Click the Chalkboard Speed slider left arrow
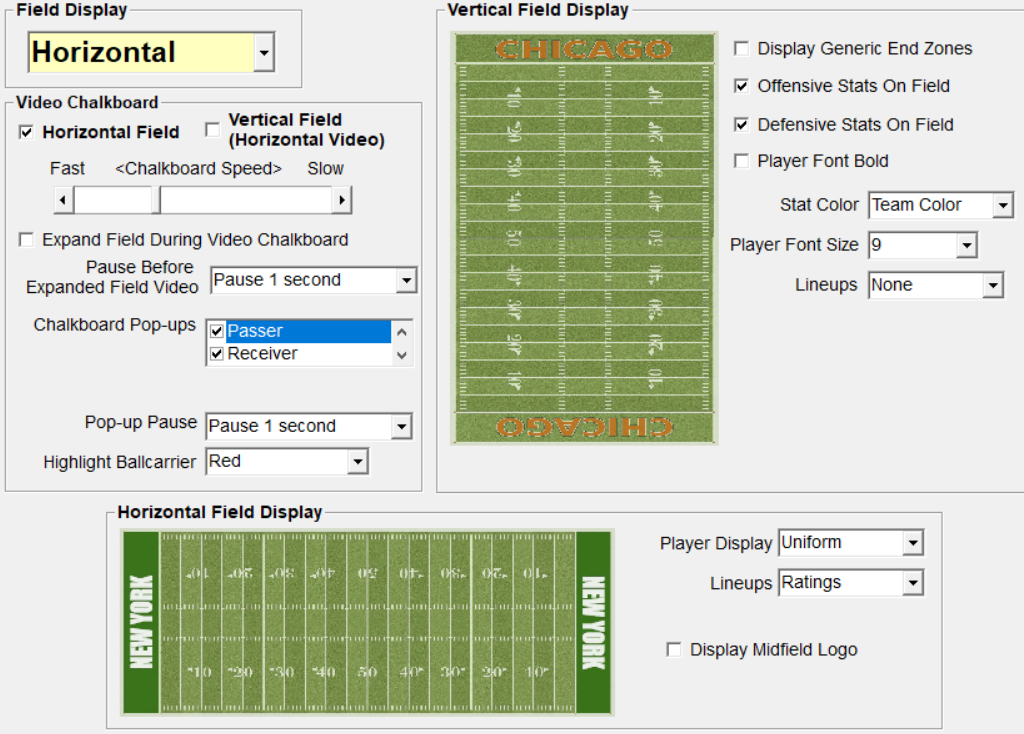Screen dimensions: 1024x734 coord(63,201)
